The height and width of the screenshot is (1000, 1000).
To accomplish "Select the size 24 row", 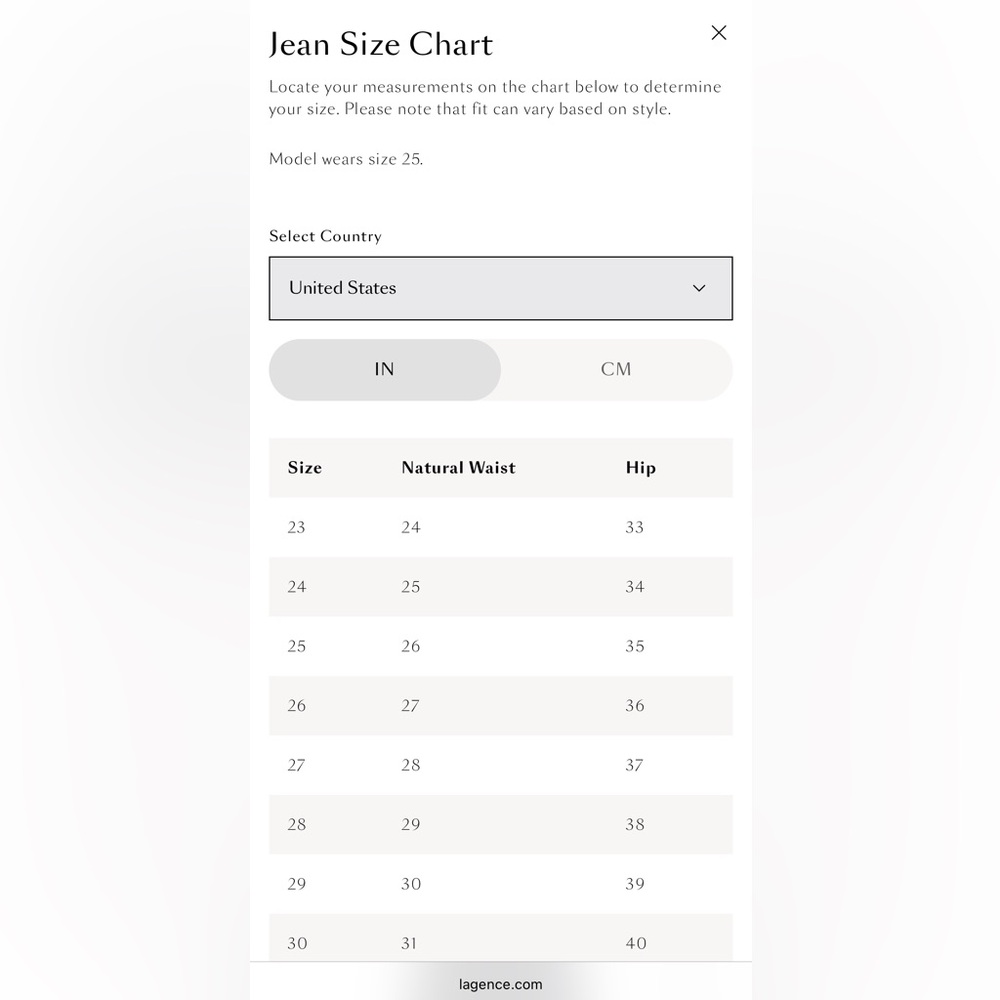I will (501, 587).
